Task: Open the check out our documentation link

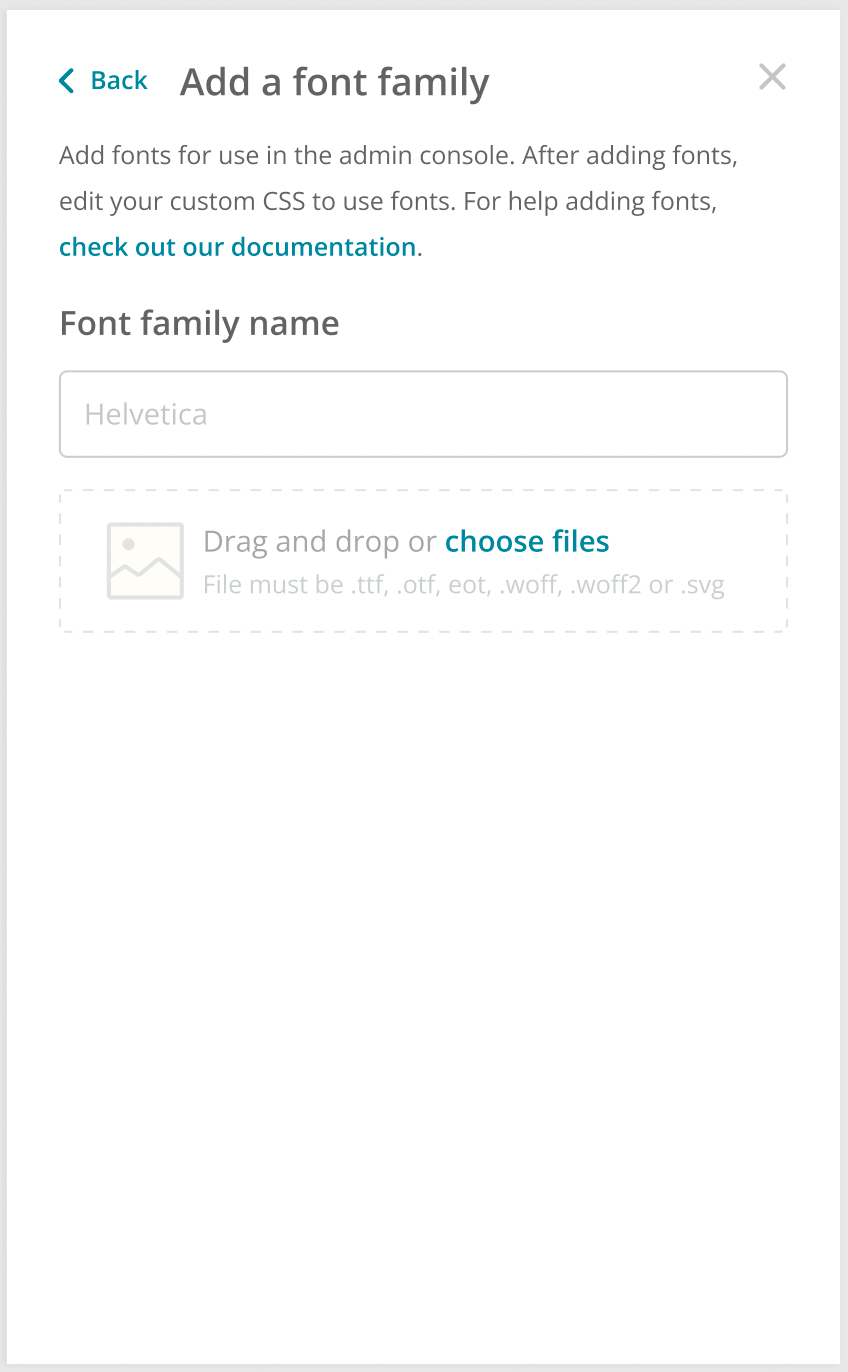Action: pos(238,247)
